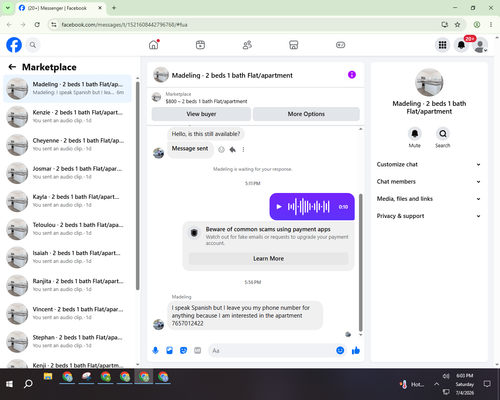Screen dimensions: 500x400
Task: Click the attach photo icon in composer
Action: coord(169,350)
